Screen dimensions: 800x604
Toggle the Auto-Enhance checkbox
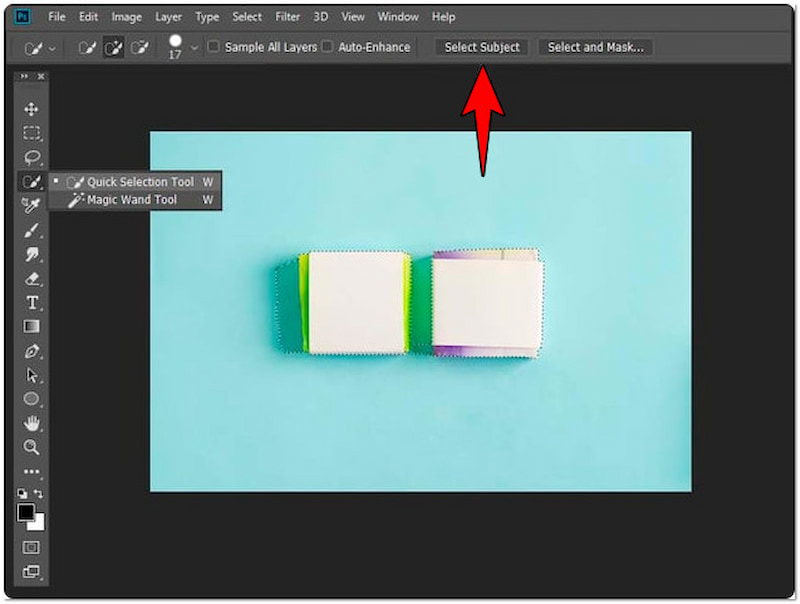pos(327,47)
